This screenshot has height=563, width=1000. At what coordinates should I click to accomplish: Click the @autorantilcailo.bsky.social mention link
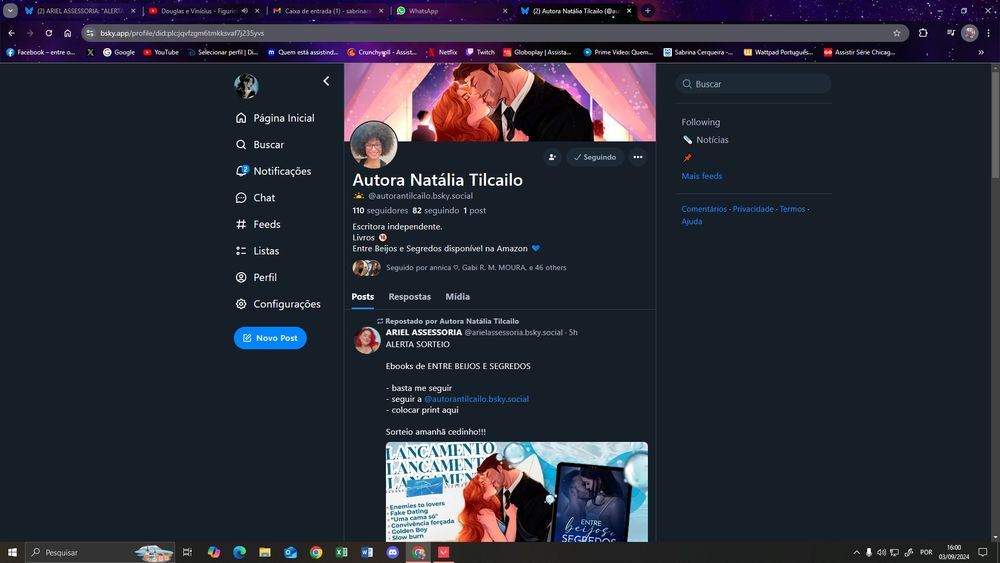476,399
